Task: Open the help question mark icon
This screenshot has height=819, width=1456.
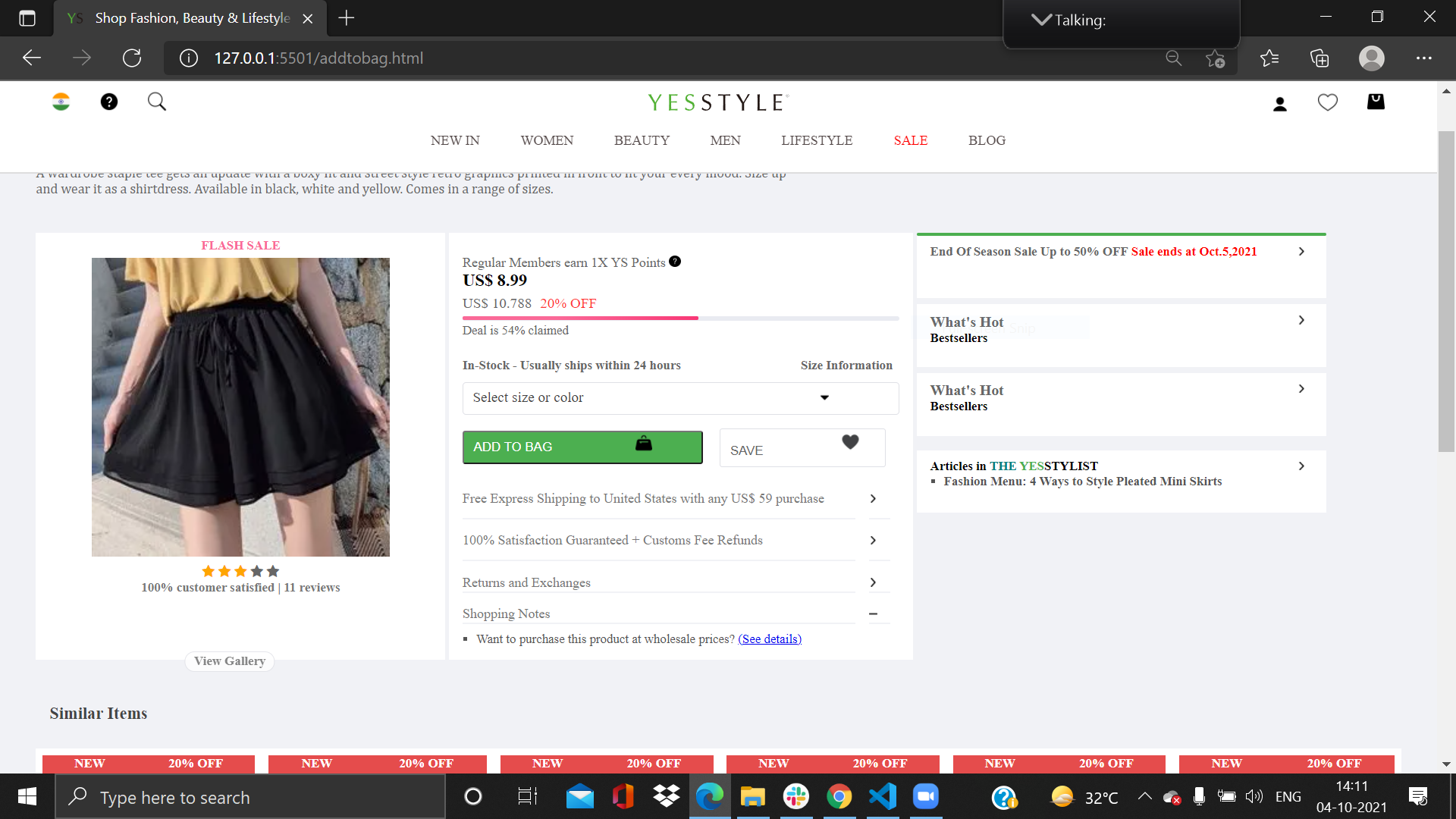Action: pos(109,102)
